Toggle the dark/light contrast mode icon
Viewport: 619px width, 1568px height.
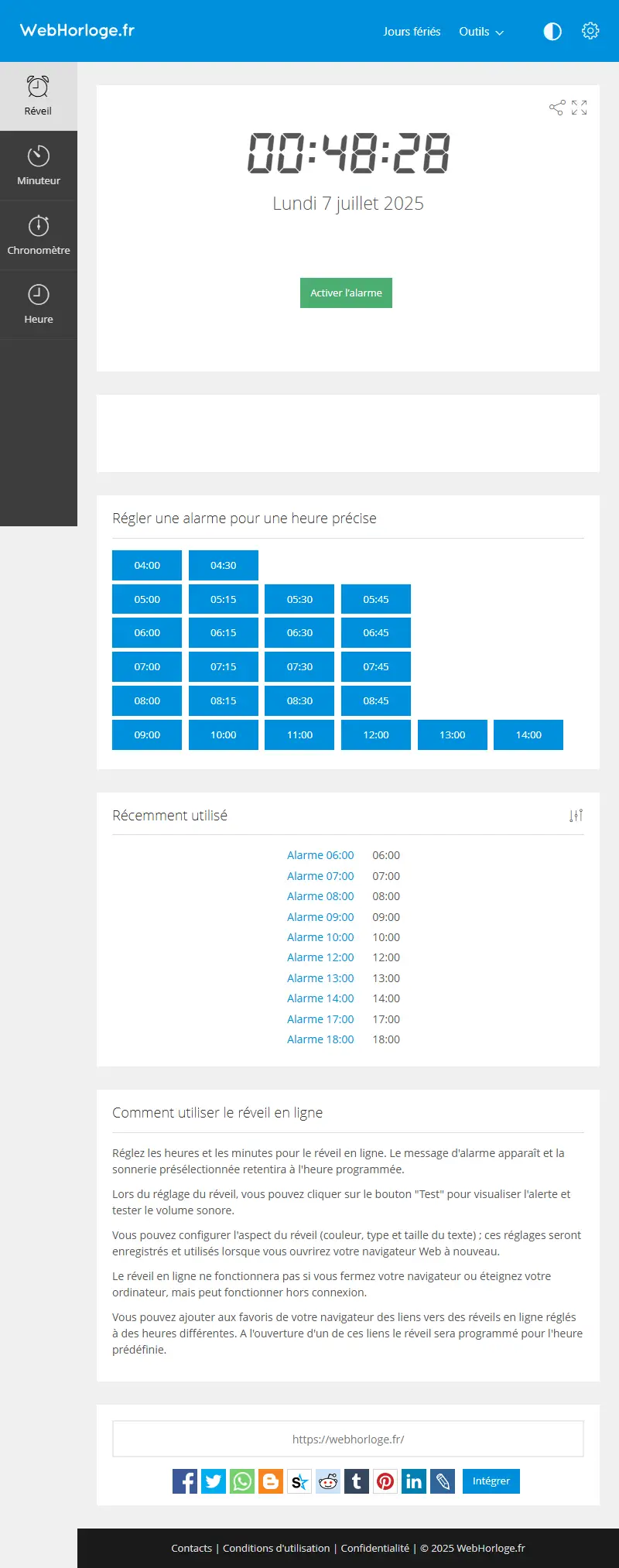(x=552, y=31)
